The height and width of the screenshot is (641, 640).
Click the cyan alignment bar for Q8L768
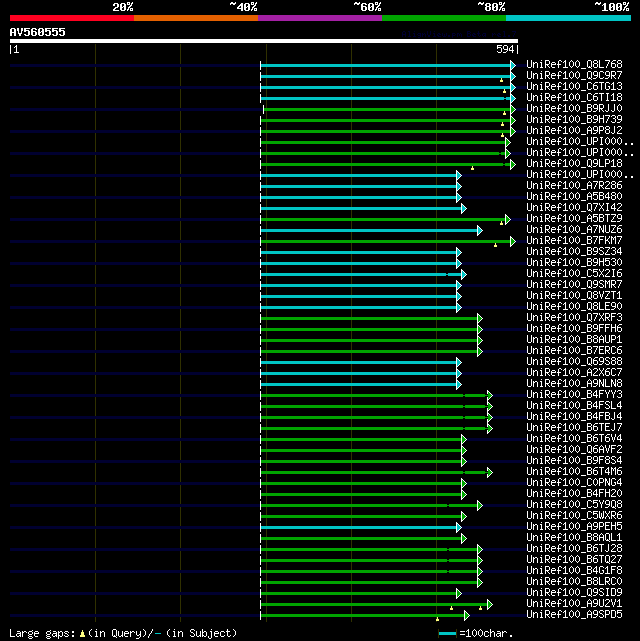coord(385,65)
